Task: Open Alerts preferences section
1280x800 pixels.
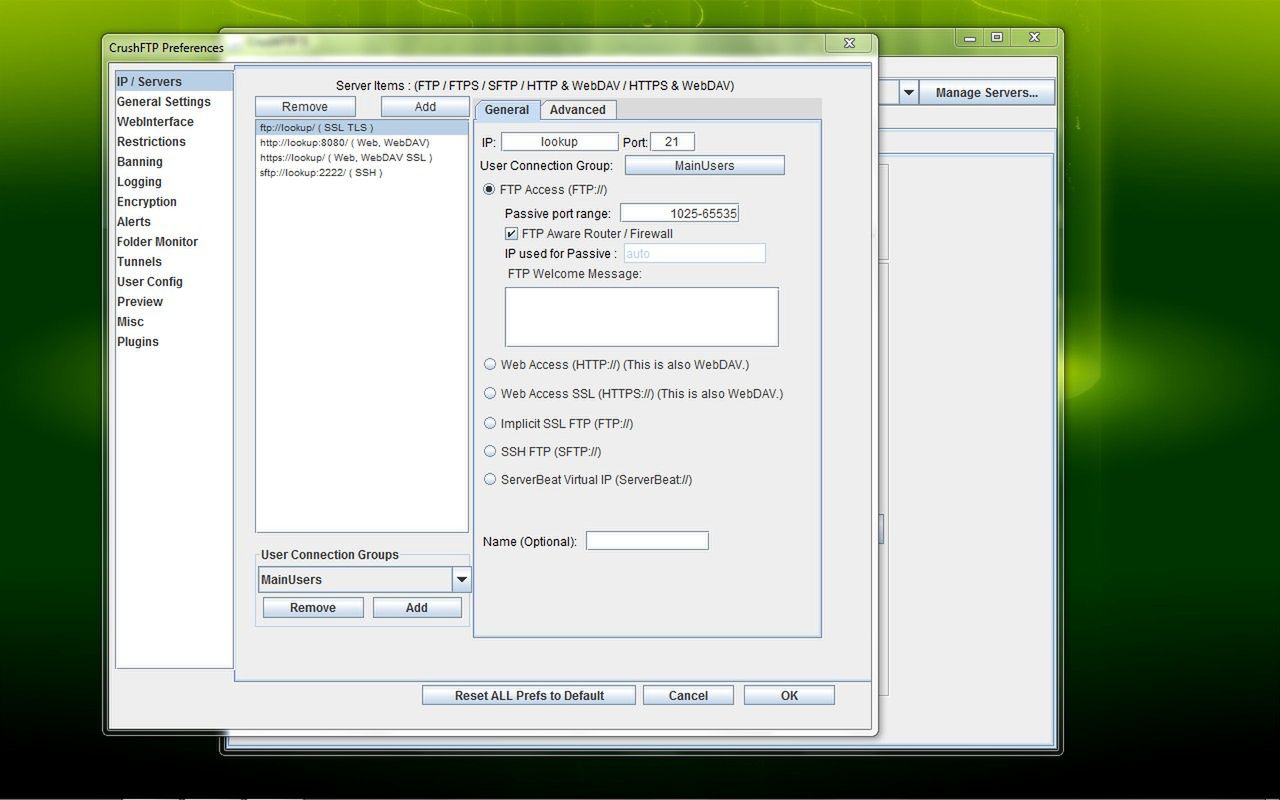Action: pos(134,222)
